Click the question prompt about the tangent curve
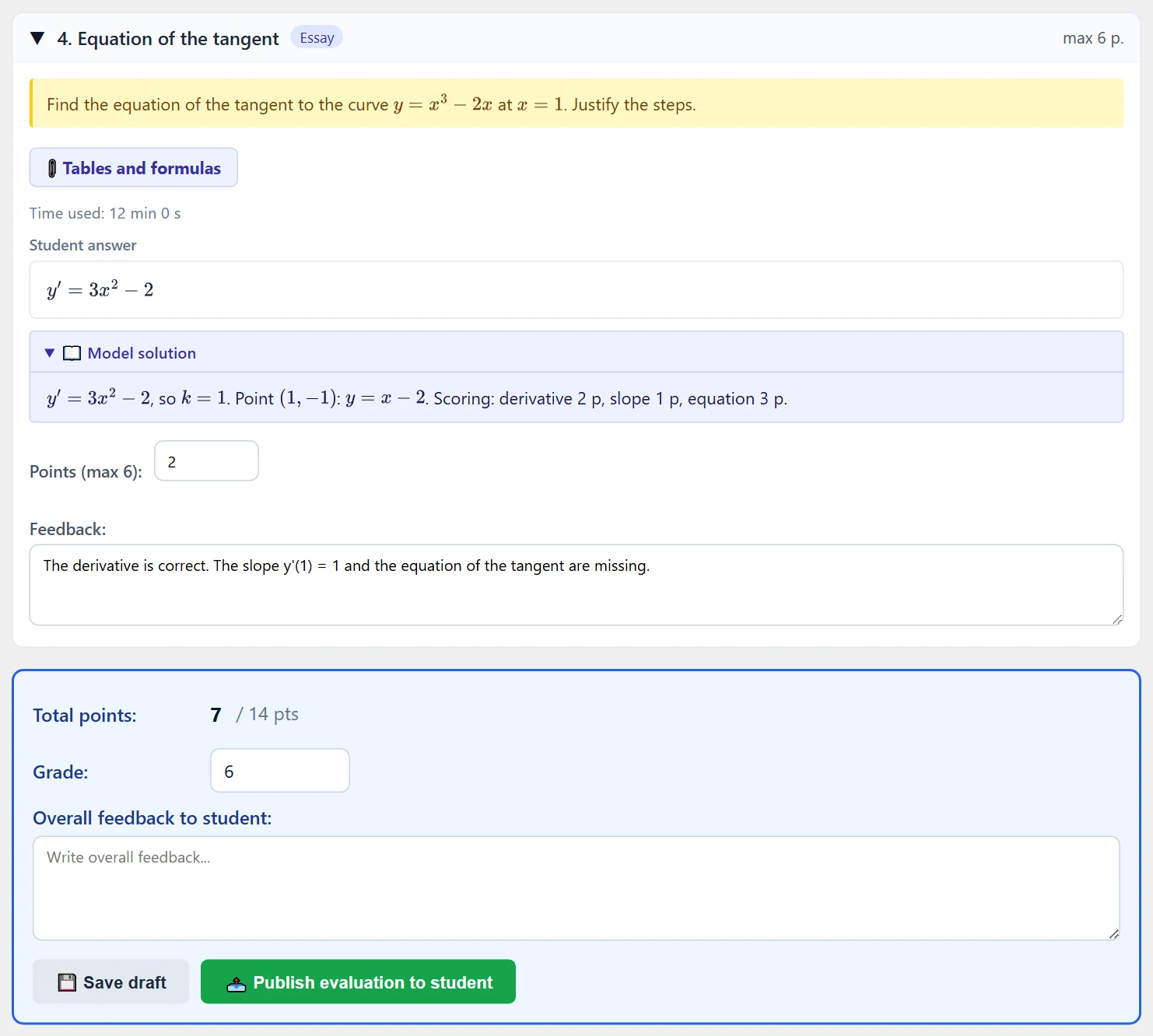Image resolution: width=1153 pixels, height=1036 pixels. point(576,103)
